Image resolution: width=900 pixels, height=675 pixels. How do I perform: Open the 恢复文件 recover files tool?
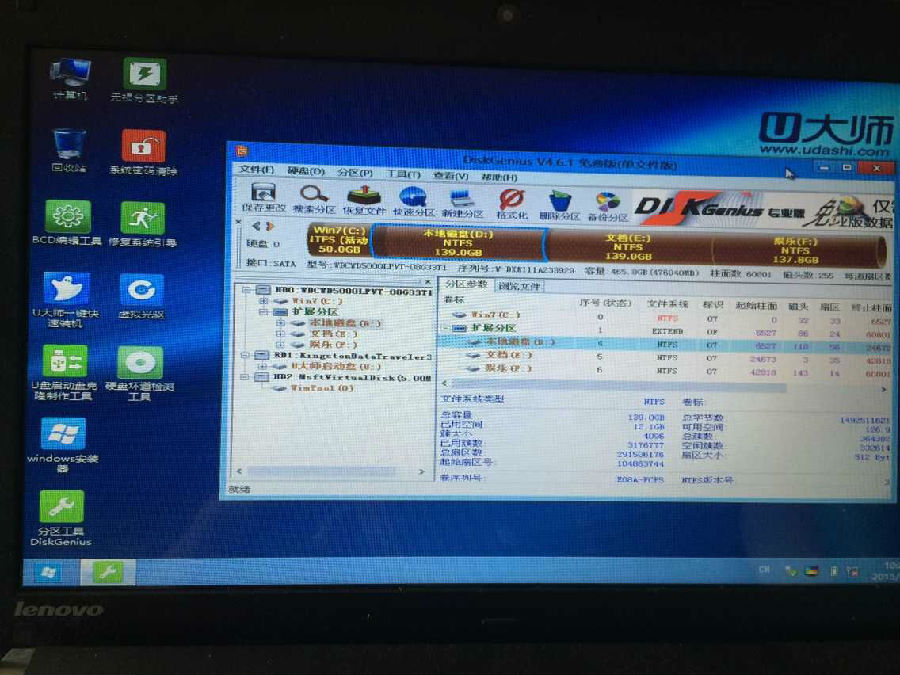point(364,200)
